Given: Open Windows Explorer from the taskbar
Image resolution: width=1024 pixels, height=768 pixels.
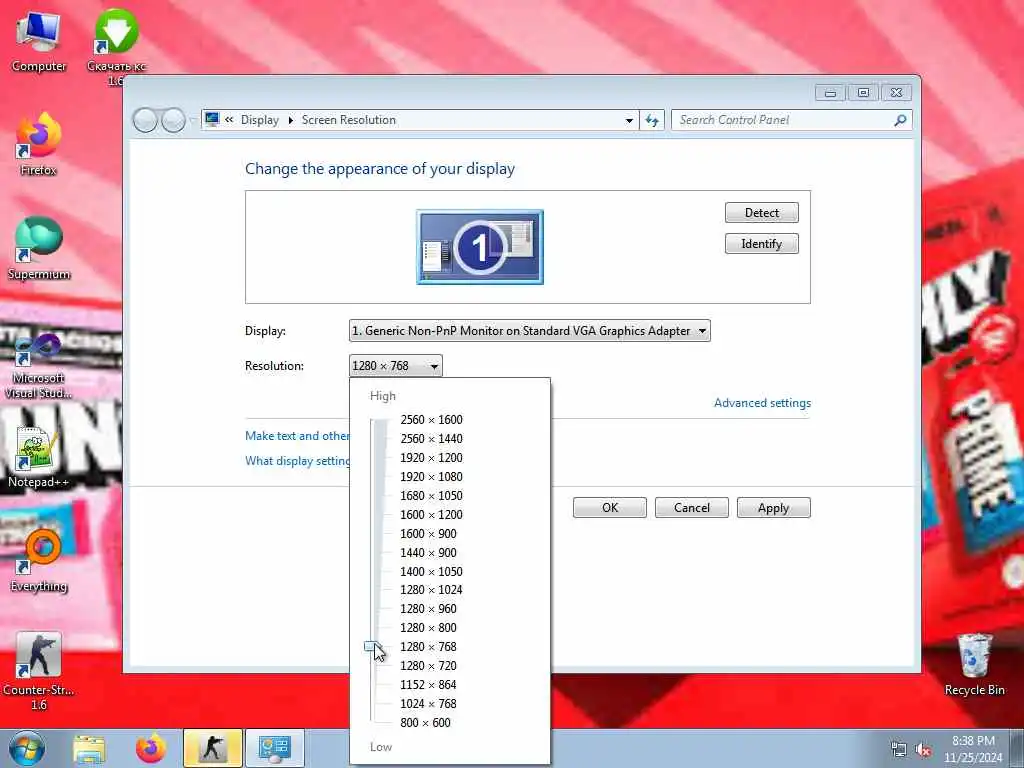Looking at the screenshot, I should point(89,748).
